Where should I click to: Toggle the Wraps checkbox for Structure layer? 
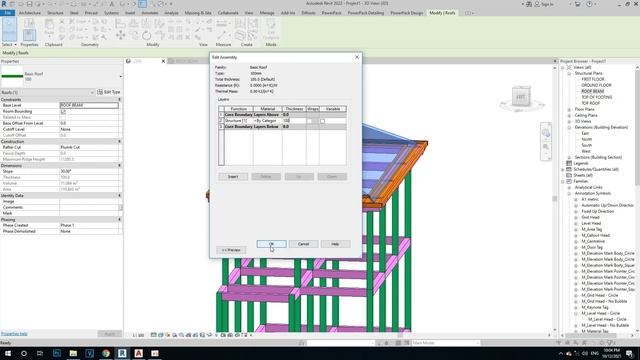[x=310, y=121]
